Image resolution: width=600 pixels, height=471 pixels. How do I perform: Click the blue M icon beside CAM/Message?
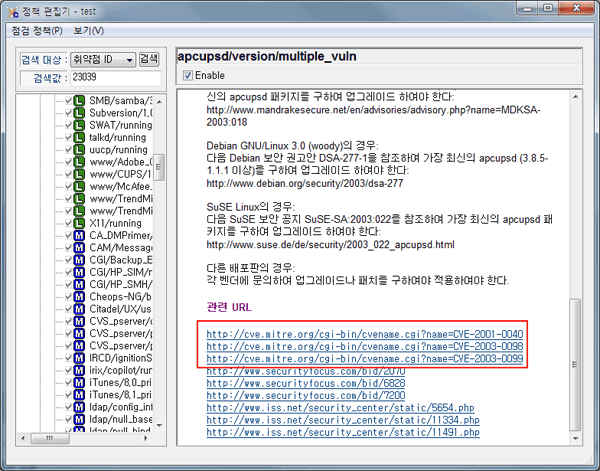coord(79,248)
